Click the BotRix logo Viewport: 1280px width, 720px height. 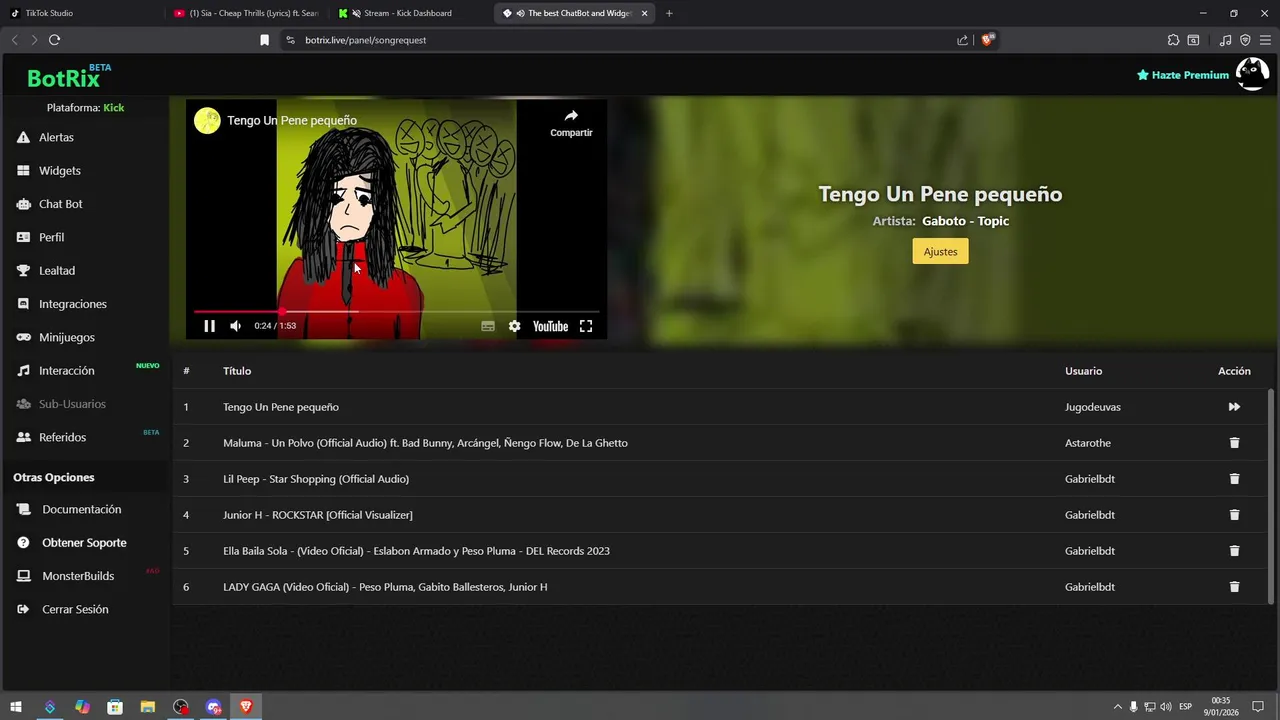pyautogui.click(x=69, y=77)
